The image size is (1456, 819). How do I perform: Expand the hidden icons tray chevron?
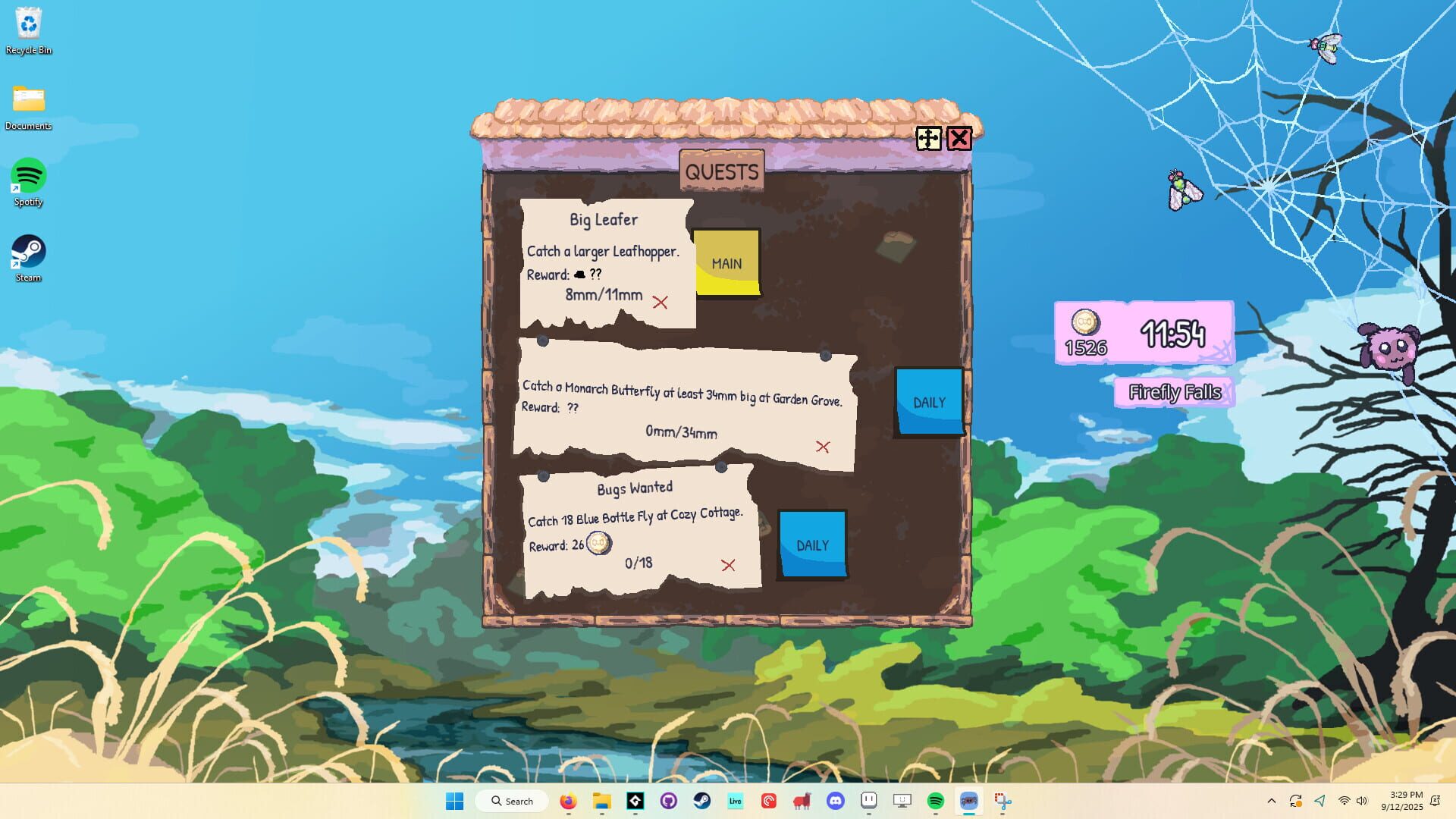pos(1271,801)
